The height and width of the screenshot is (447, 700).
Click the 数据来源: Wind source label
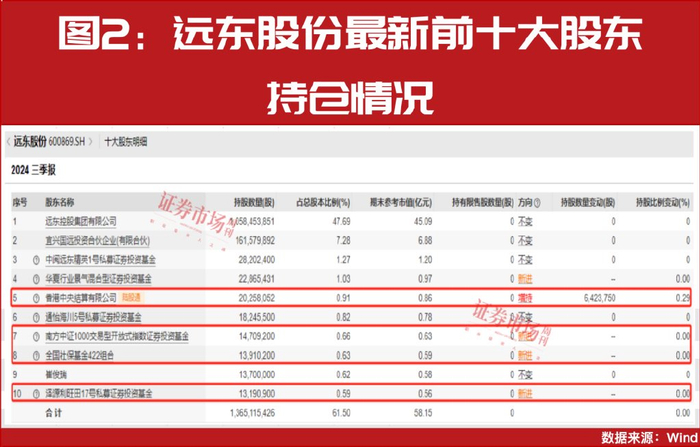point(649,437)
